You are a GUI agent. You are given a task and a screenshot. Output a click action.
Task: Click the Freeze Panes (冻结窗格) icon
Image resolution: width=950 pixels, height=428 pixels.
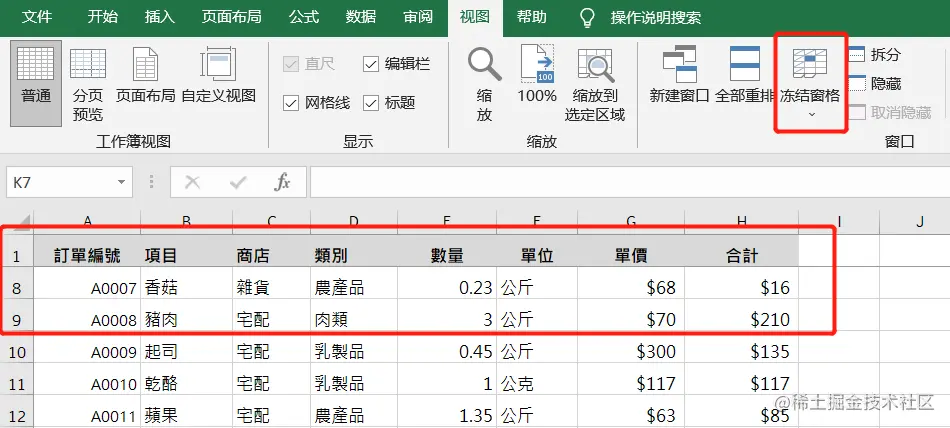click(x=810, y=64)
